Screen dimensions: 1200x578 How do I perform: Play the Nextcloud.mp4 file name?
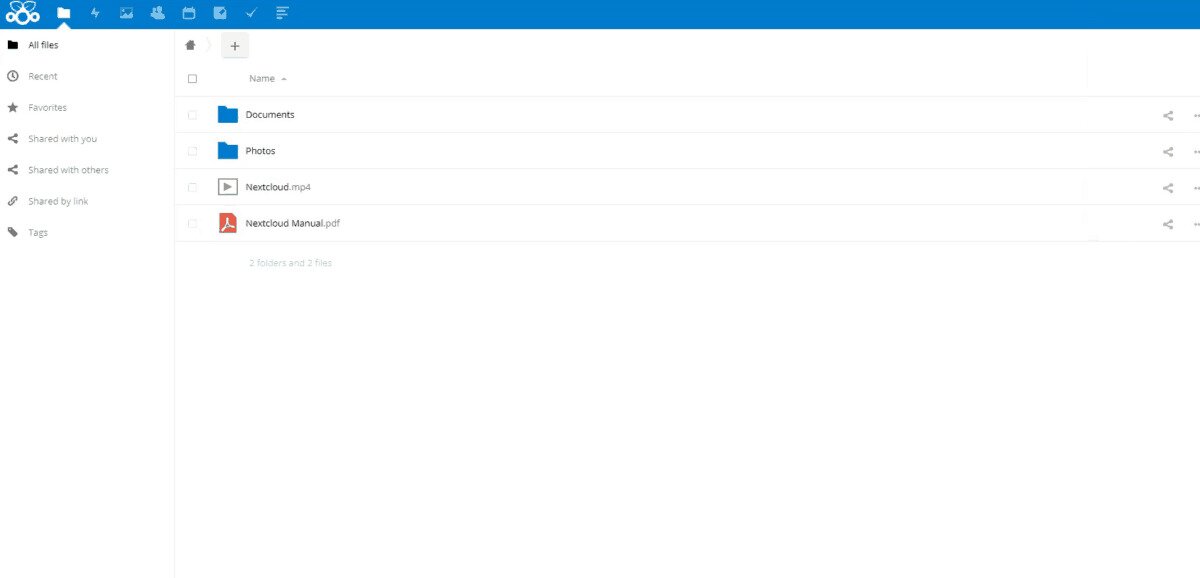278,187
